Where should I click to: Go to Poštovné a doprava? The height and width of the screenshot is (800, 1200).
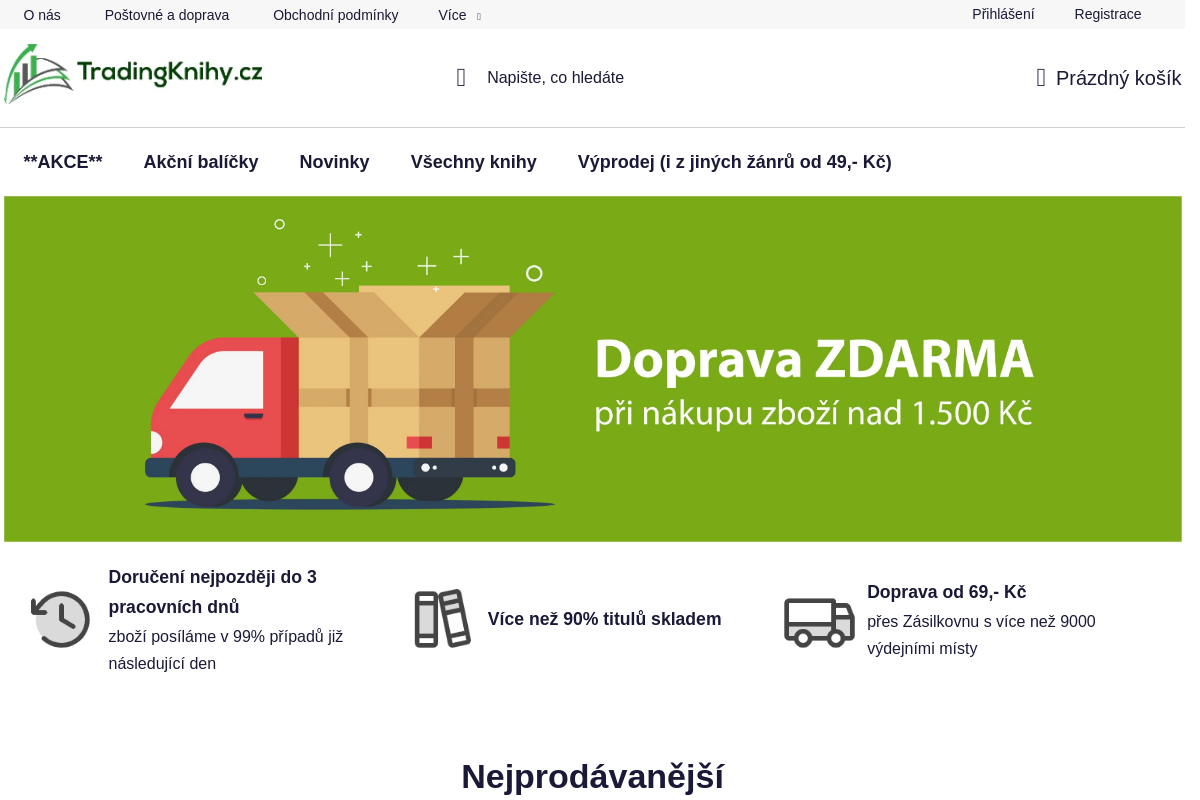click(x=167, y=15)
